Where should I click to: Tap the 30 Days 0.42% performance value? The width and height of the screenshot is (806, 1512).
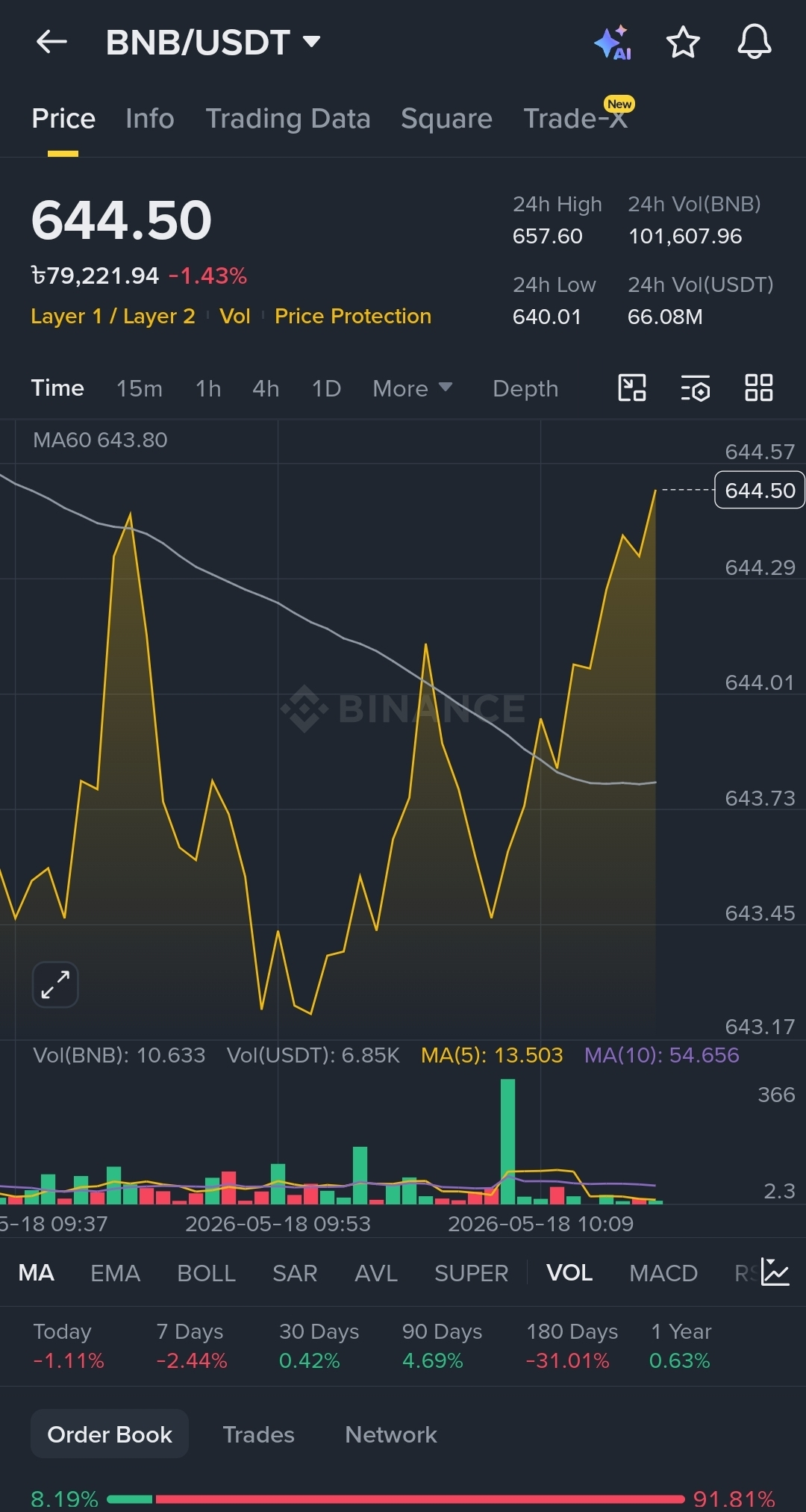click(310, 1360)
